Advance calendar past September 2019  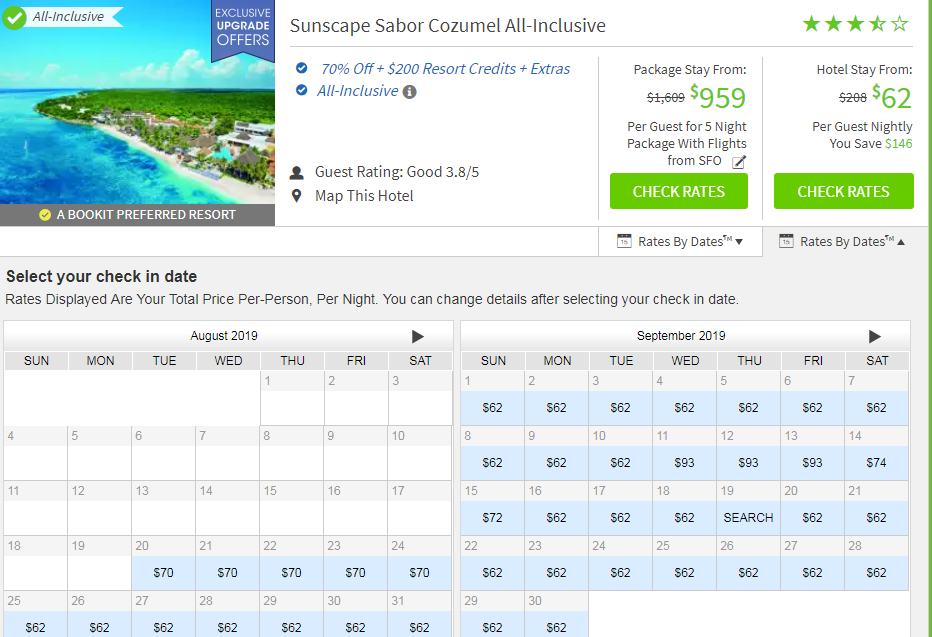point(875,336)
